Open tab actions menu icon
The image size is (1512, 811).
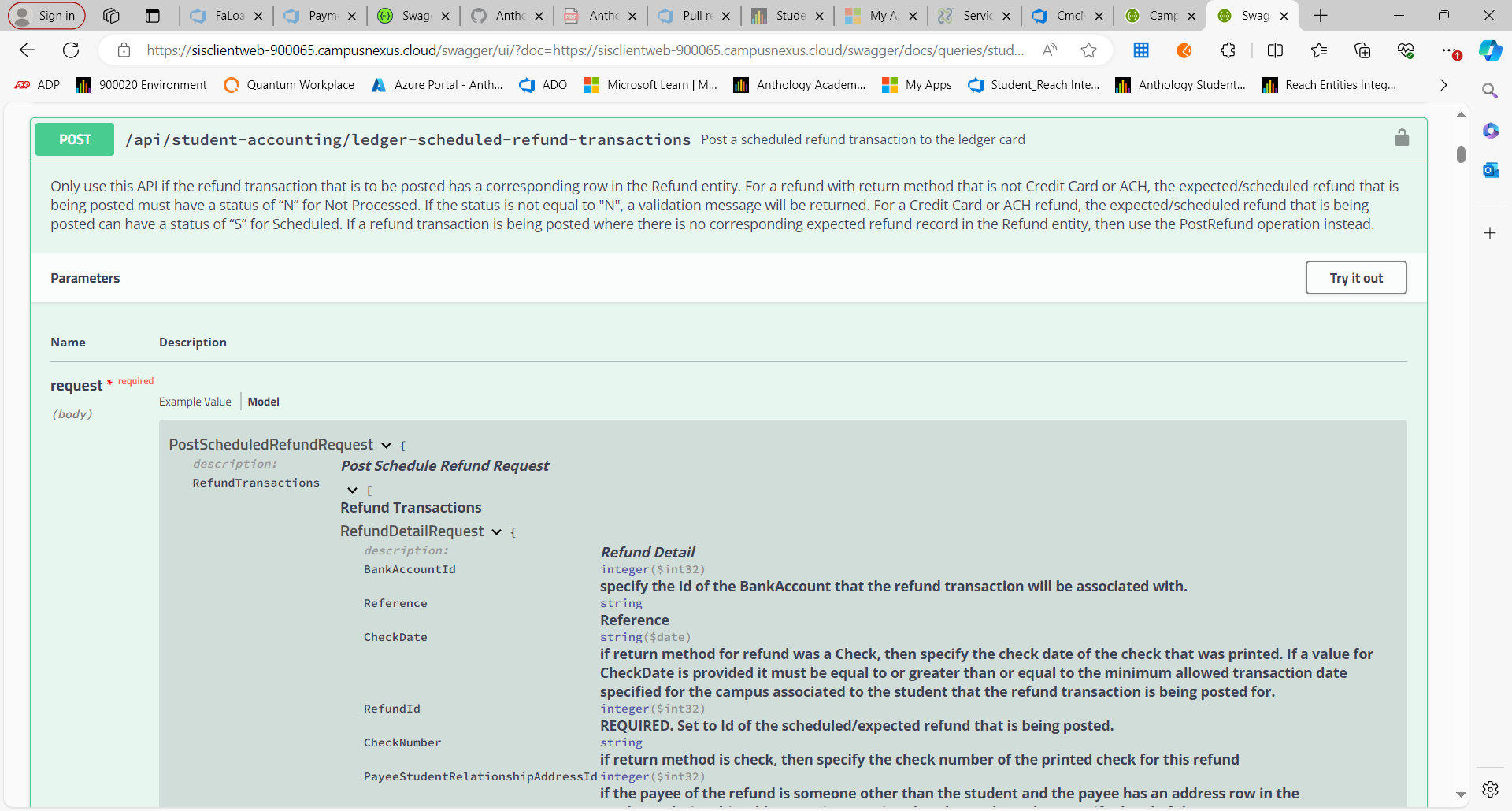click(x=153, y=16)
